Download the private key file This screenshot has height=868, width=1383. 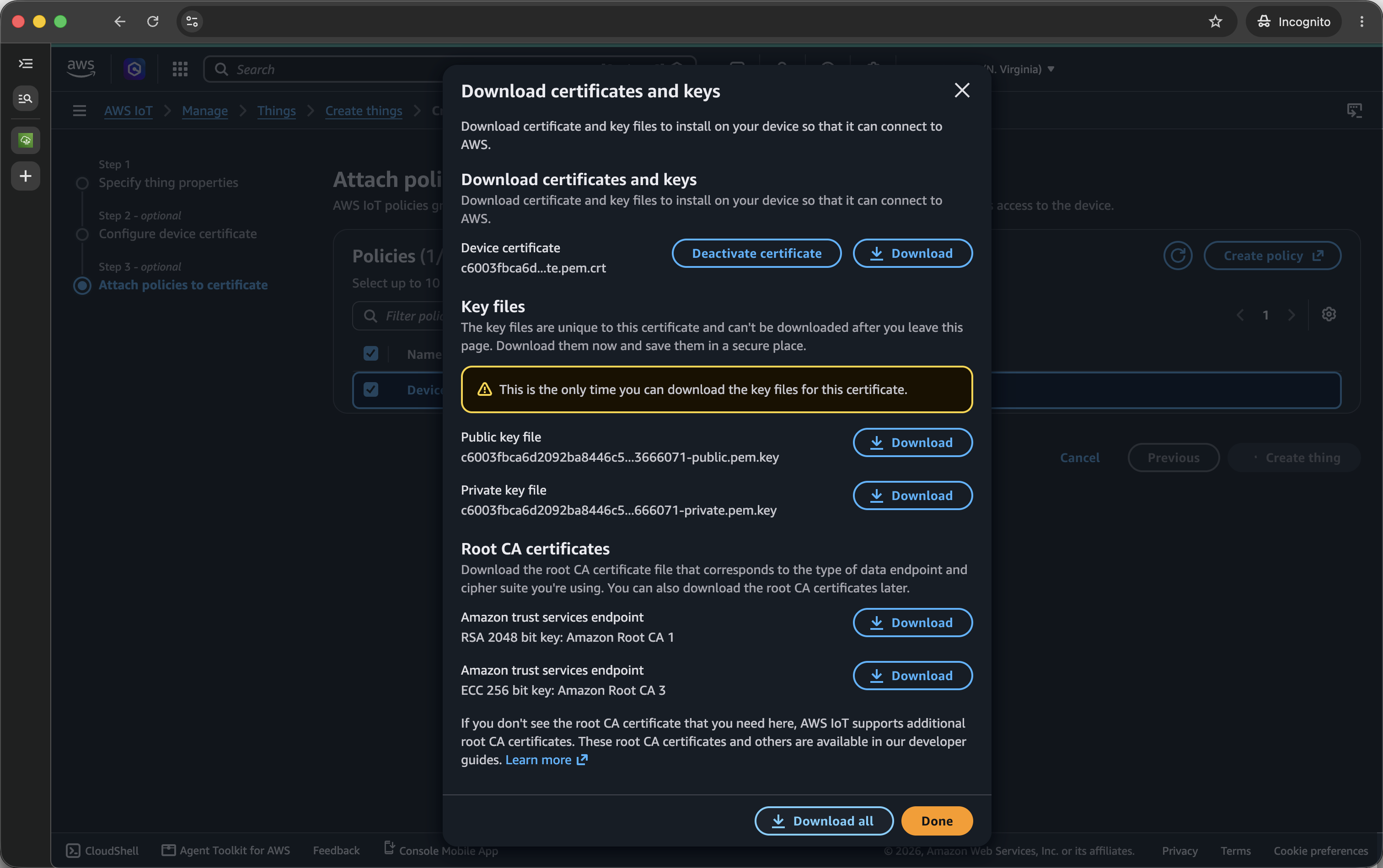coord(912,495)
